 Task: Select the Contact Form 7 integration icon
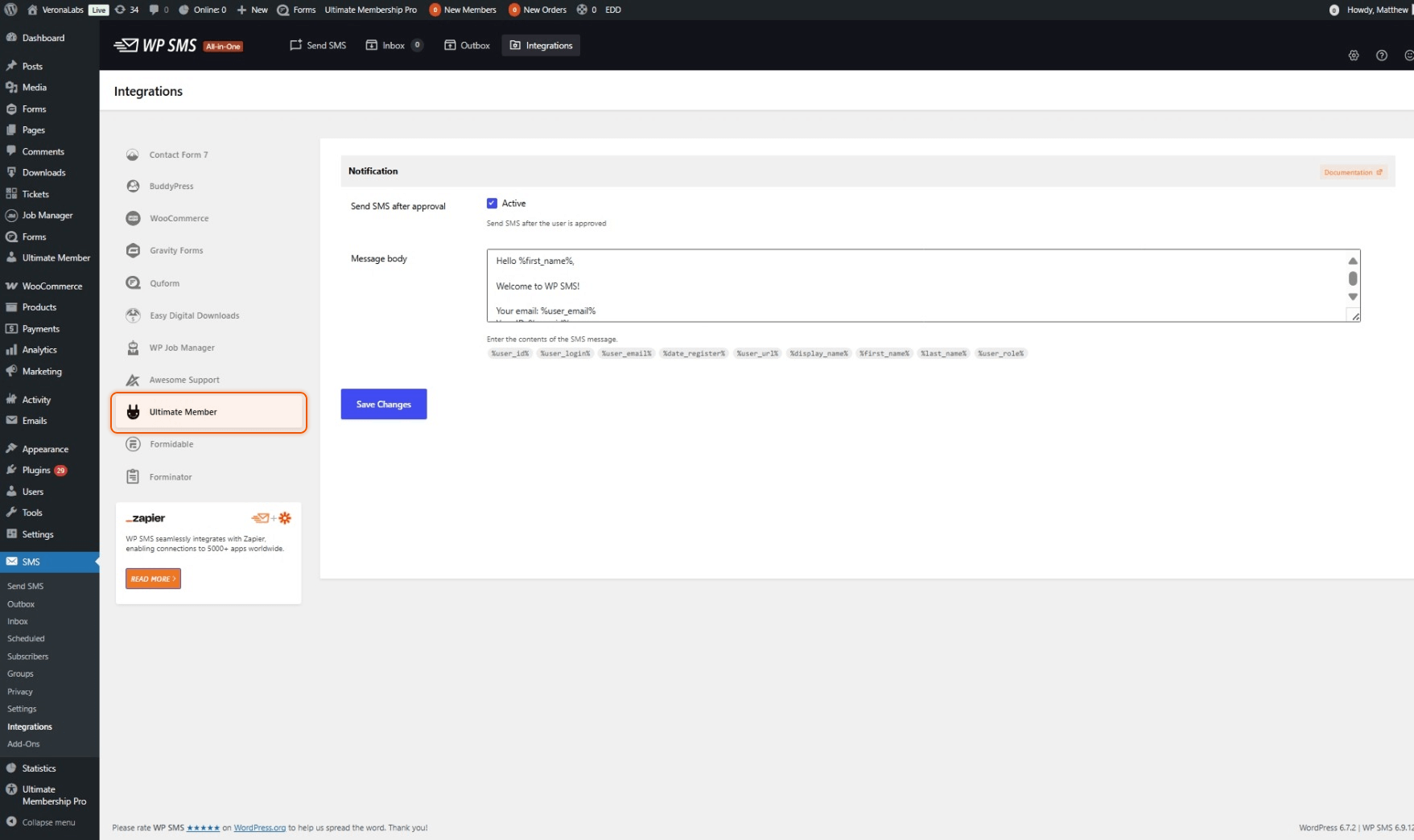133,154
